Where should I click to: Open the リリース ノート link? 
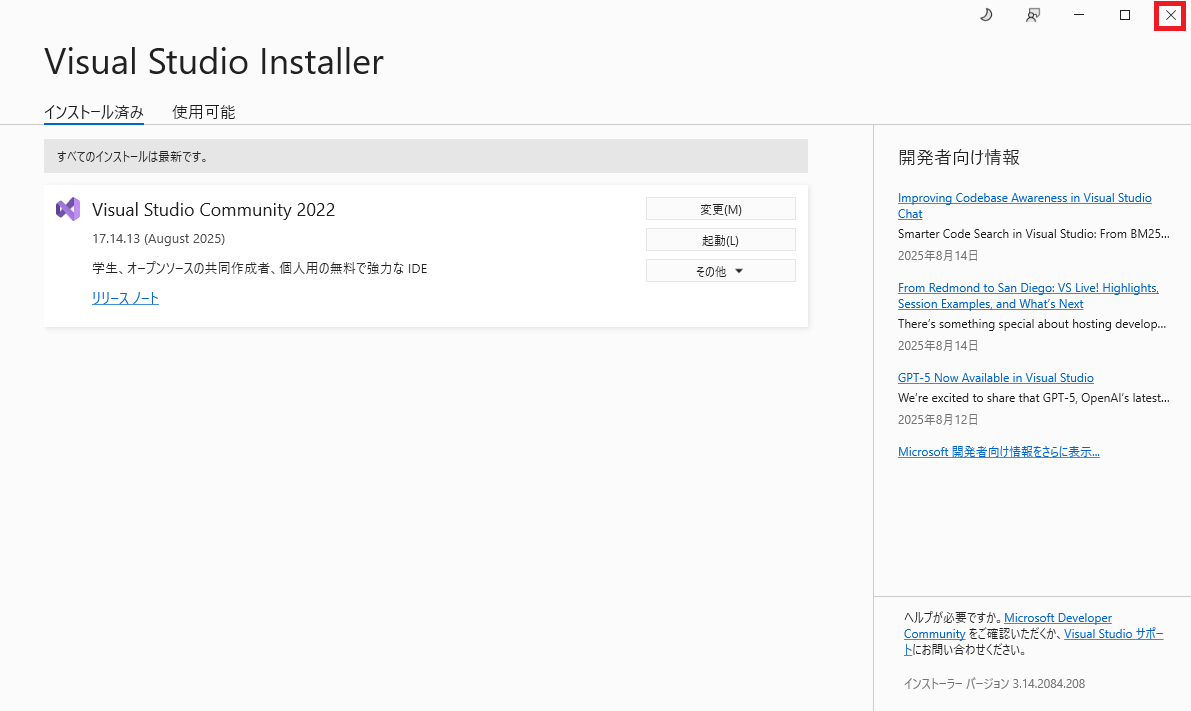pos(125,298)
